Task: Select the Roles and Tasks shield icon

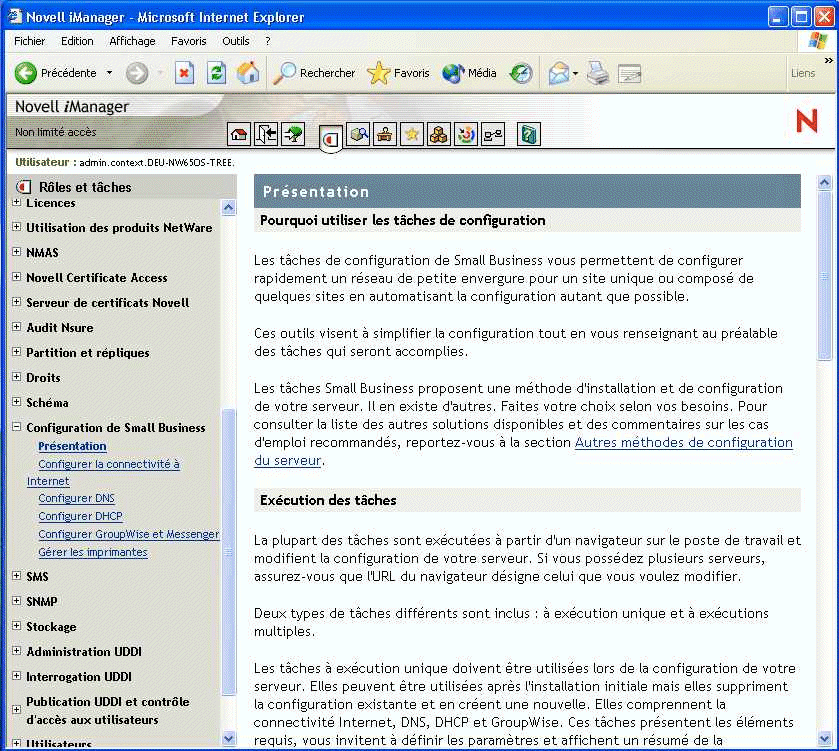Action: pos(331,140)
